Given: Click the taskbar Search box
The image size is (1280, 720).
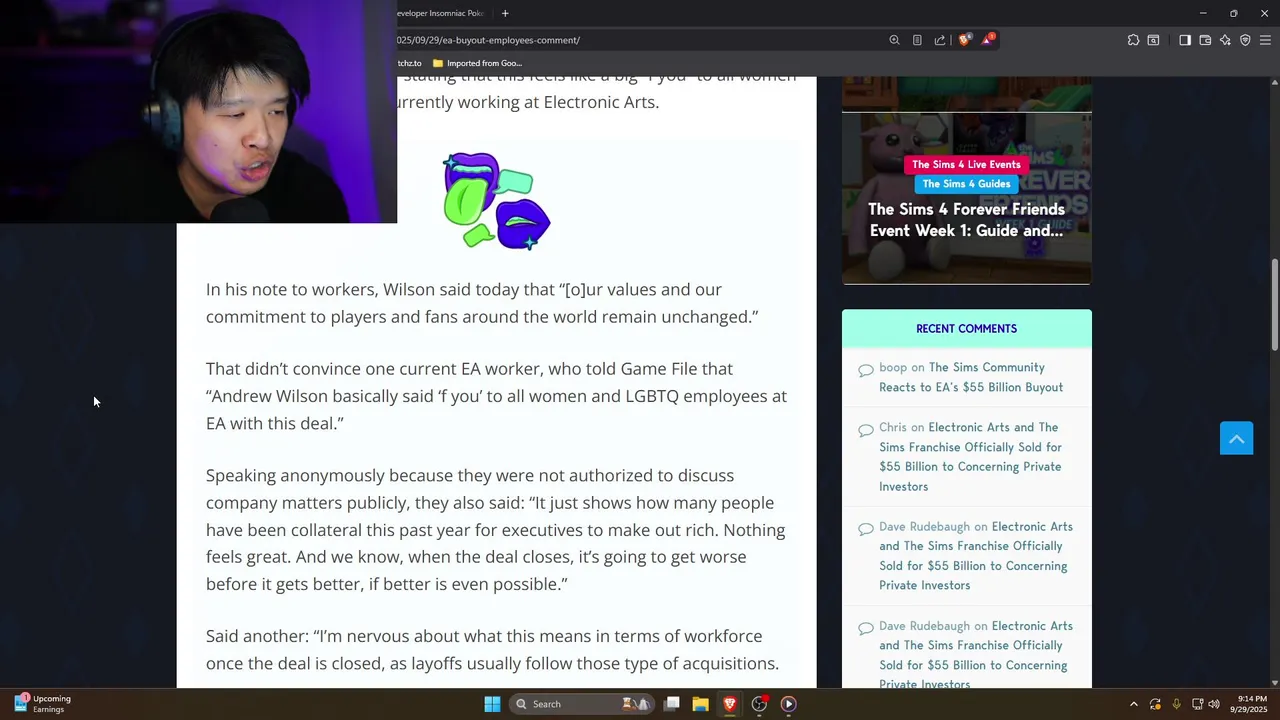Looking at the screenshot, I should click(x=582, y=704).
